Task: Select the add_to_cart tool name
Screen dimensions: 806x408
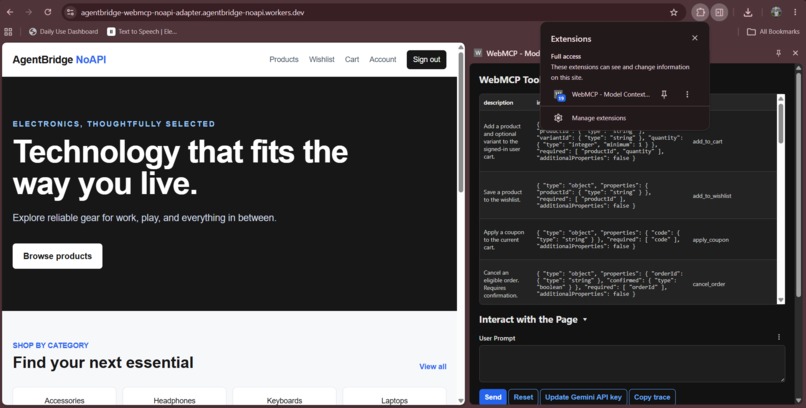Action: pos(707,141)
